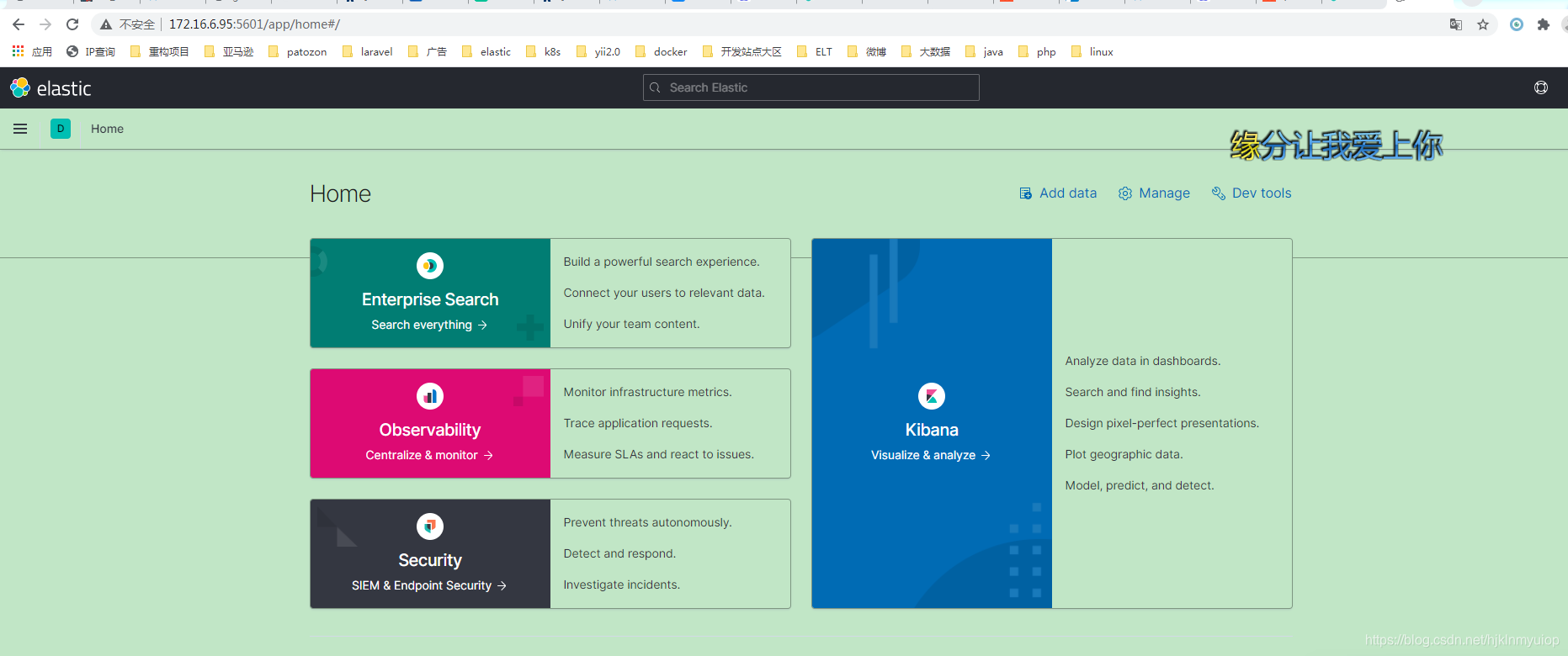Open the 重构项目 bookmark folder
Image resolution: width=1568 pixels, height=656 pixels.
pos(160,51)
